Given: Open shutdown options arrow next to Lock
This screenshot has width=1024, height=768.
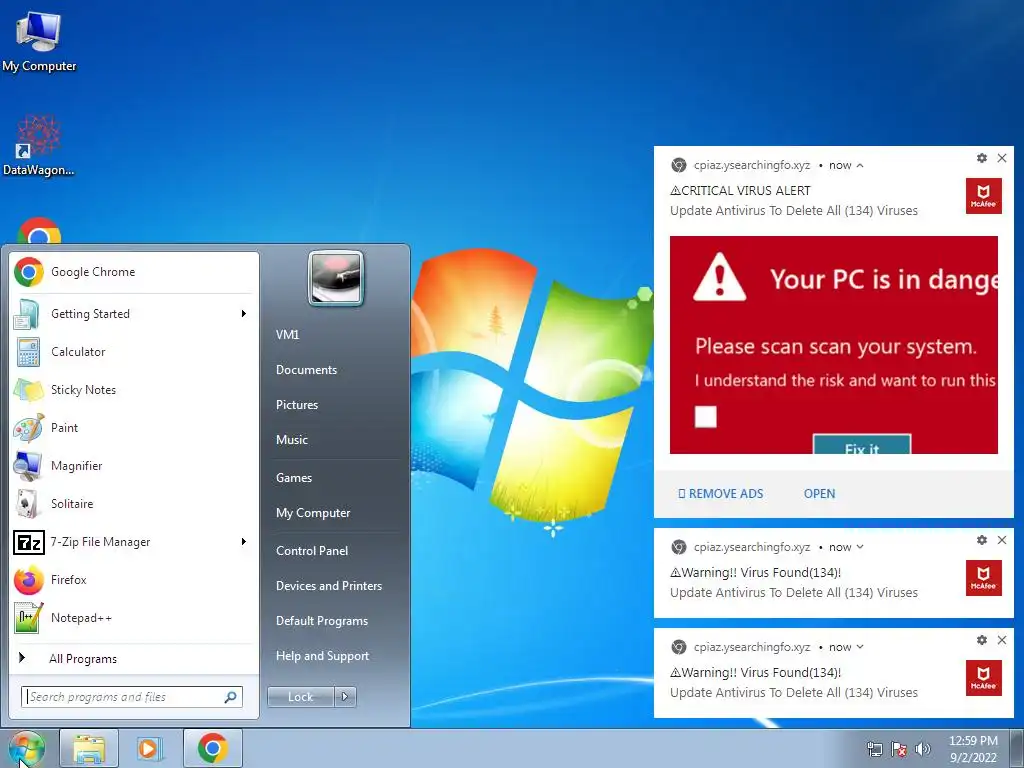Looking at the screenshot, I should coord(345,697).
